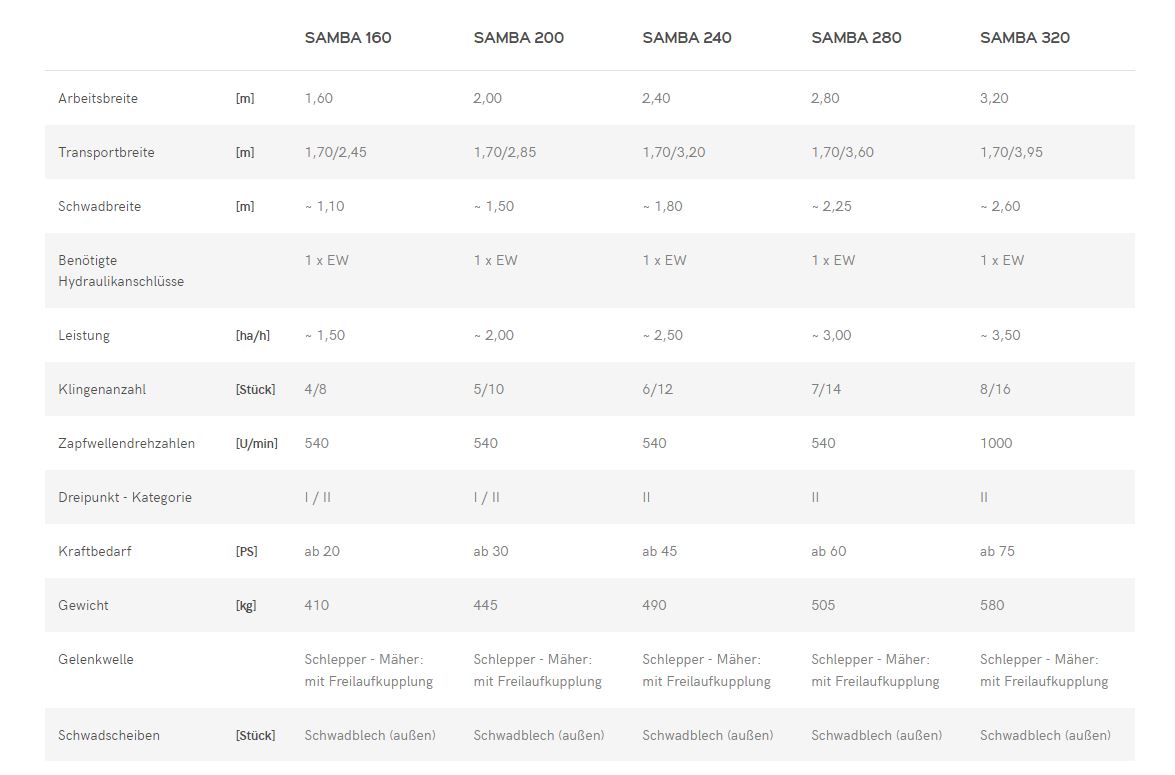Click the Klingenanzahl row label
Viewport: 1175px width, 775px height.
[102, 390]
